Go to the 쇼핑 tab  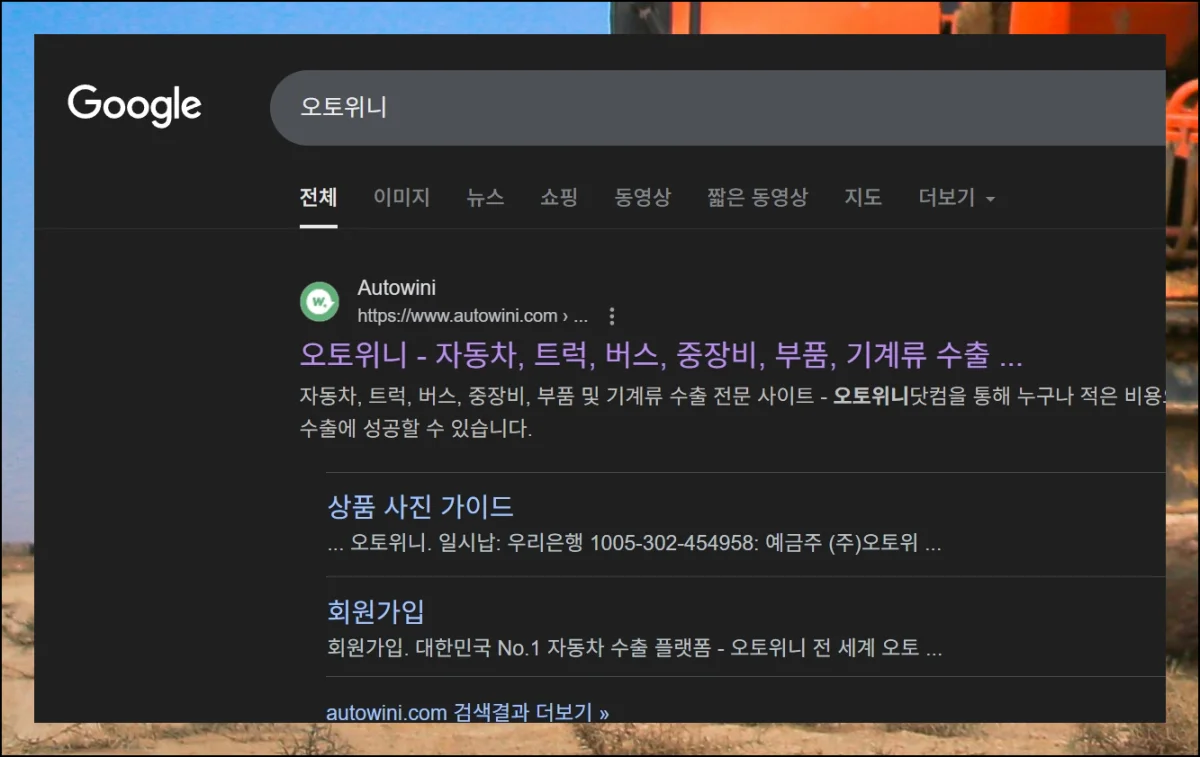[559, 198]
